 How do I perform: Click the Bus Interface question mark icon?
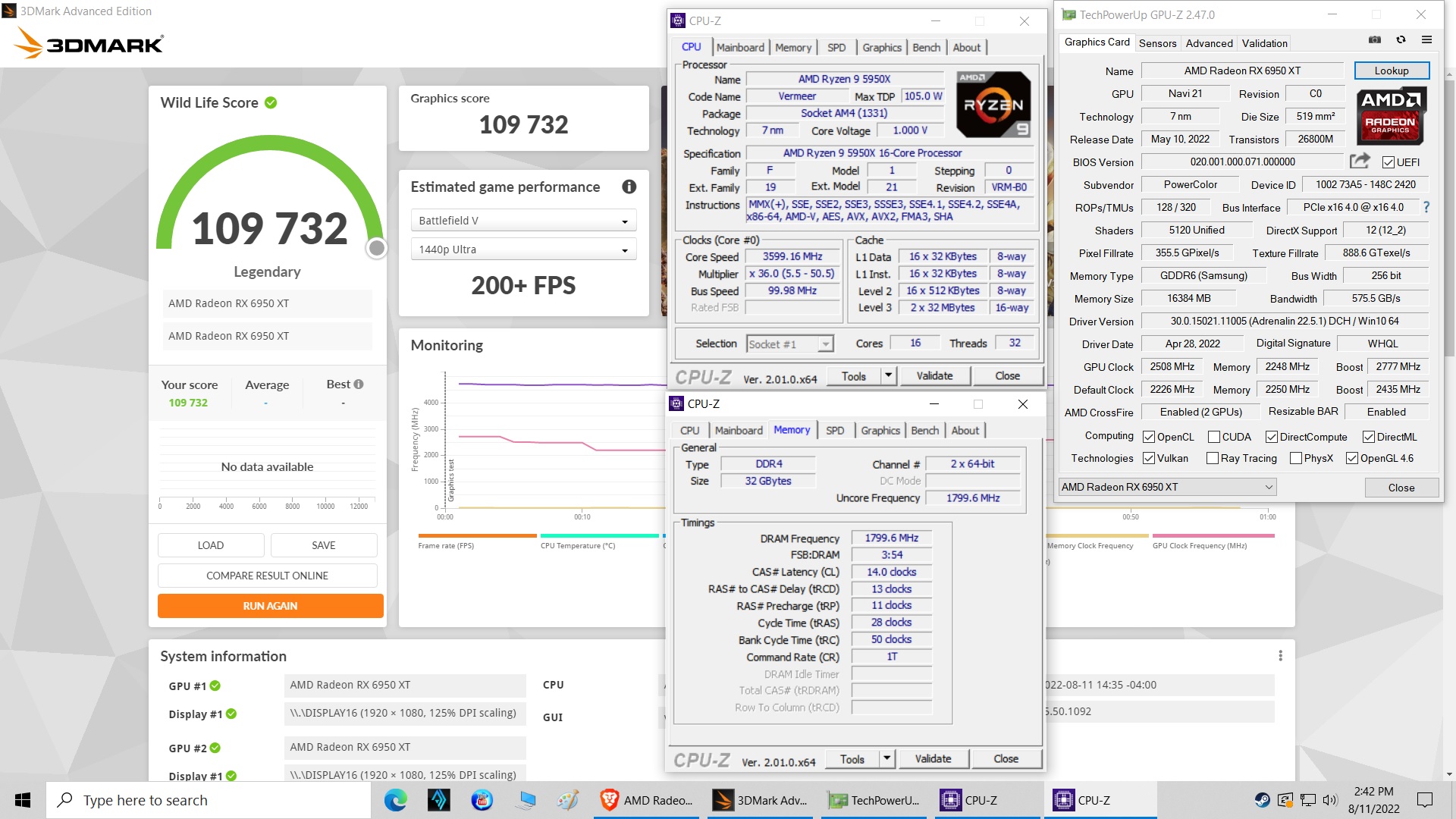1426,207
